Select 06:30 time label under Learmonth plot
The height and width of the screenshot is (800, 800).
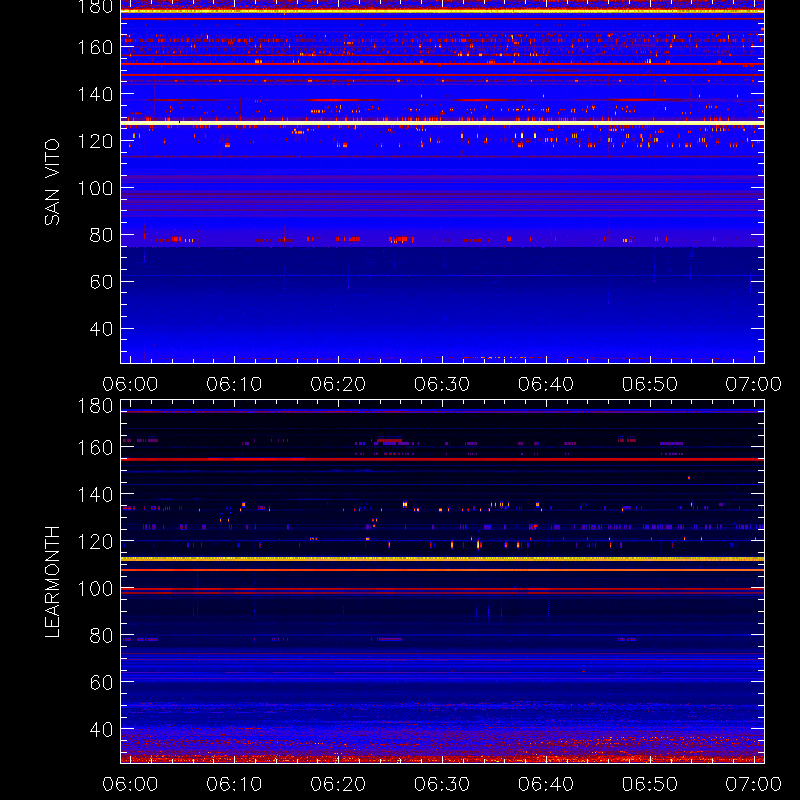[x=442, y=784]
